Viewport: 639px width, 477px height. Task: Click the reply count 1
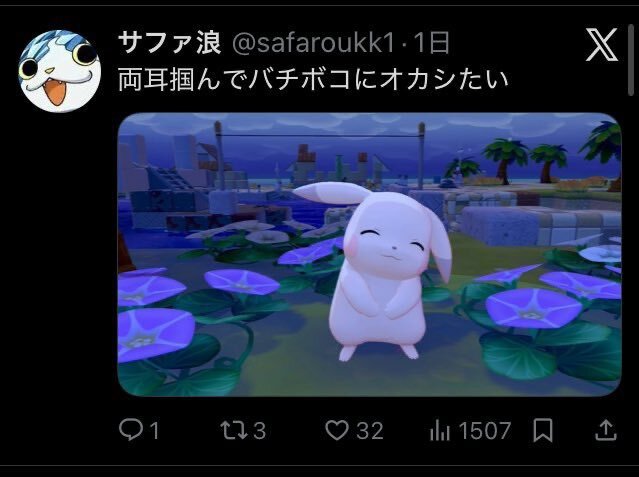pos(154,431)
